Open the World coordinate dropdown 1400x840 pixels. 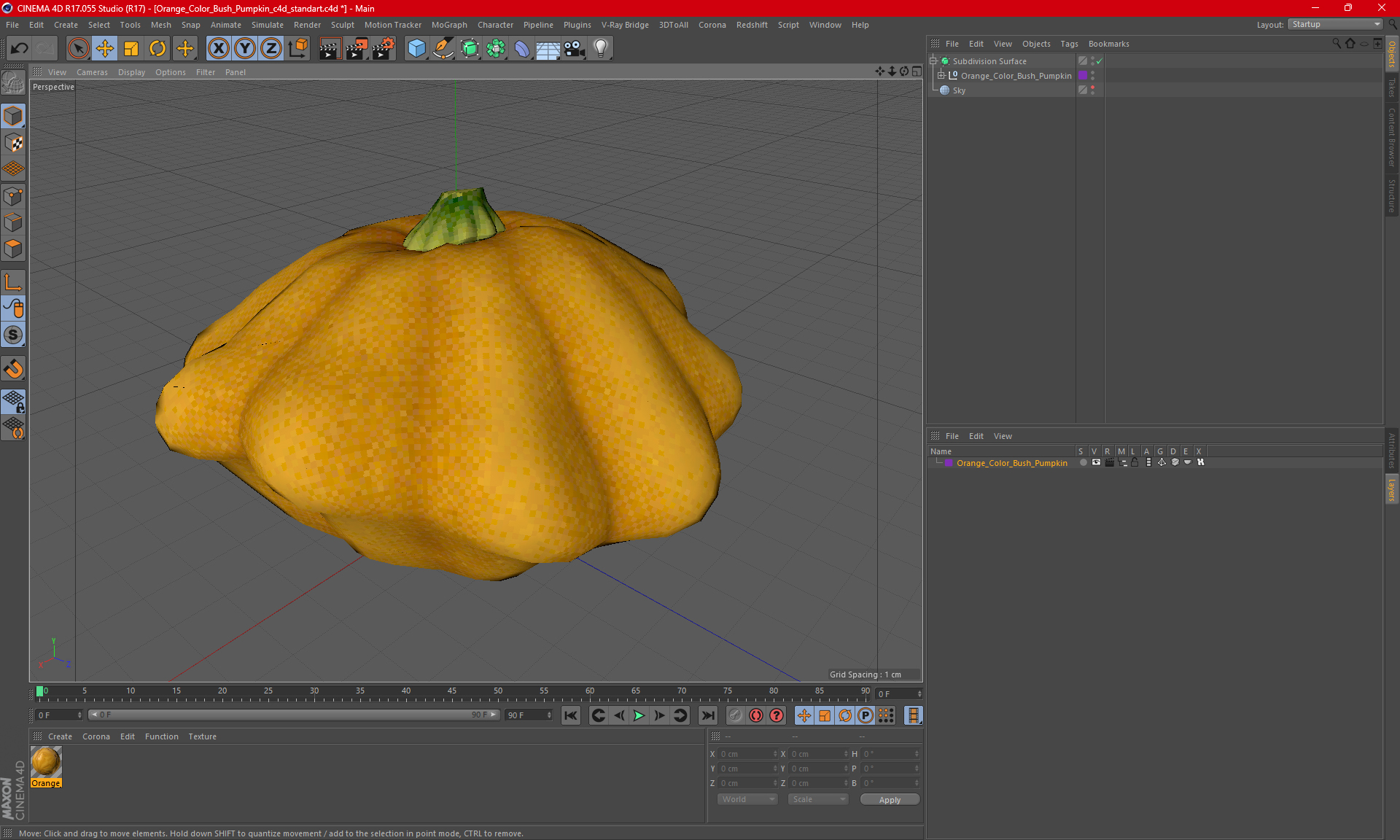(x=747, y=799)
